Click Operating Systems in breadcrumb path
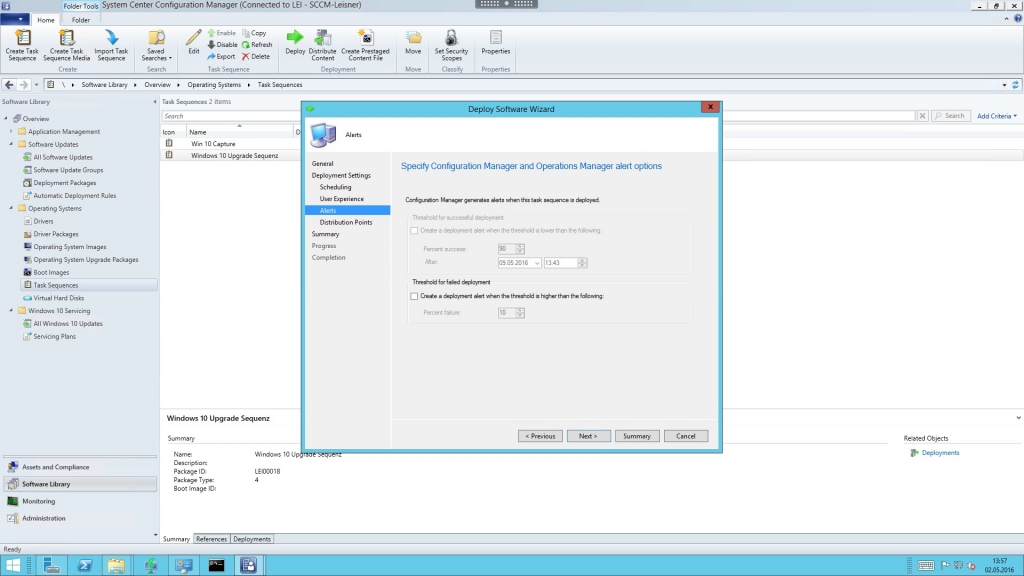Screen dimensions: 1024x576 [x=214, y=85]
